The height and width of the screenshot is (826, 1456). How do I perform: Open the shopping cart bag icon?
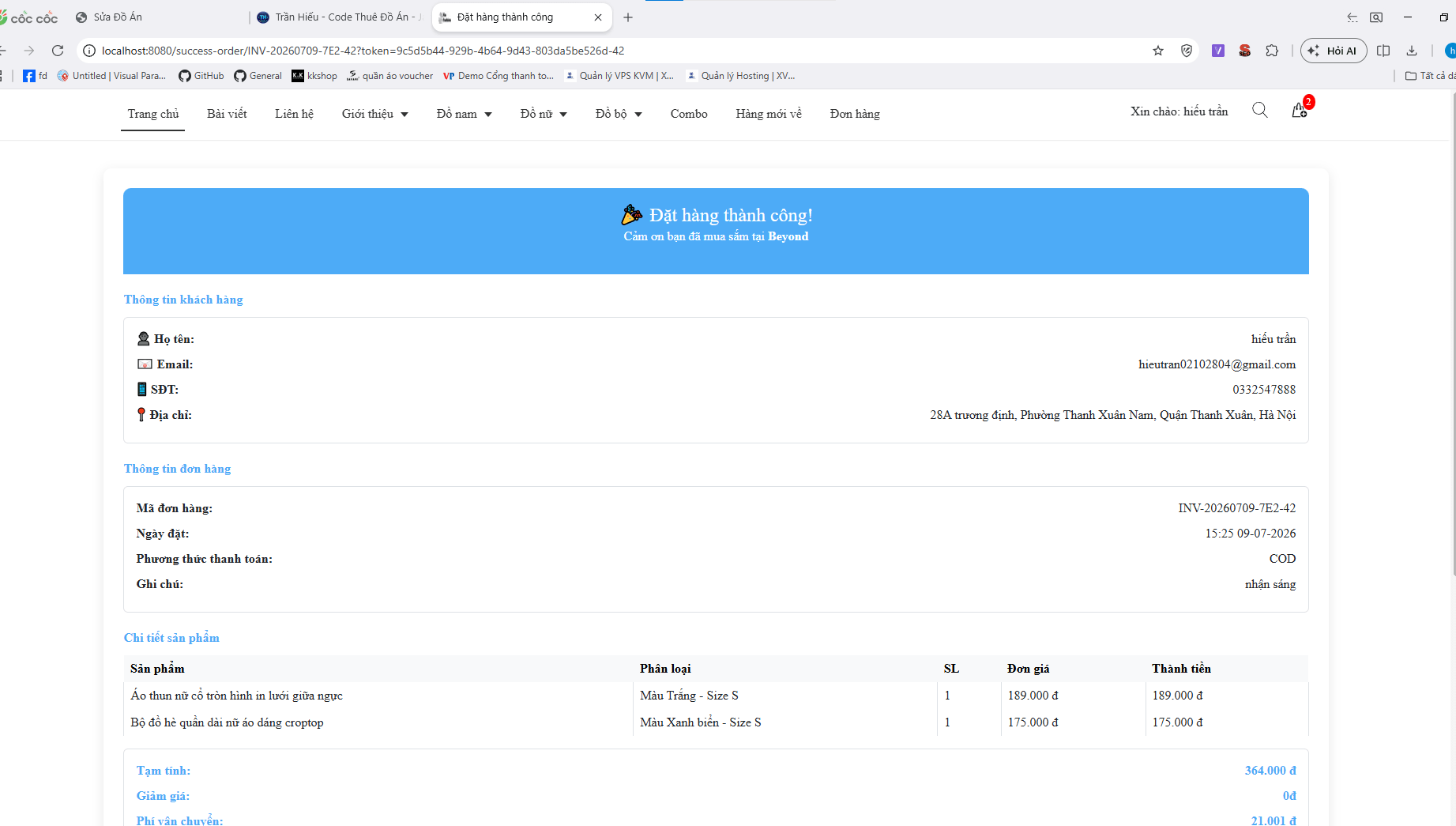(x=1299, y=111)
